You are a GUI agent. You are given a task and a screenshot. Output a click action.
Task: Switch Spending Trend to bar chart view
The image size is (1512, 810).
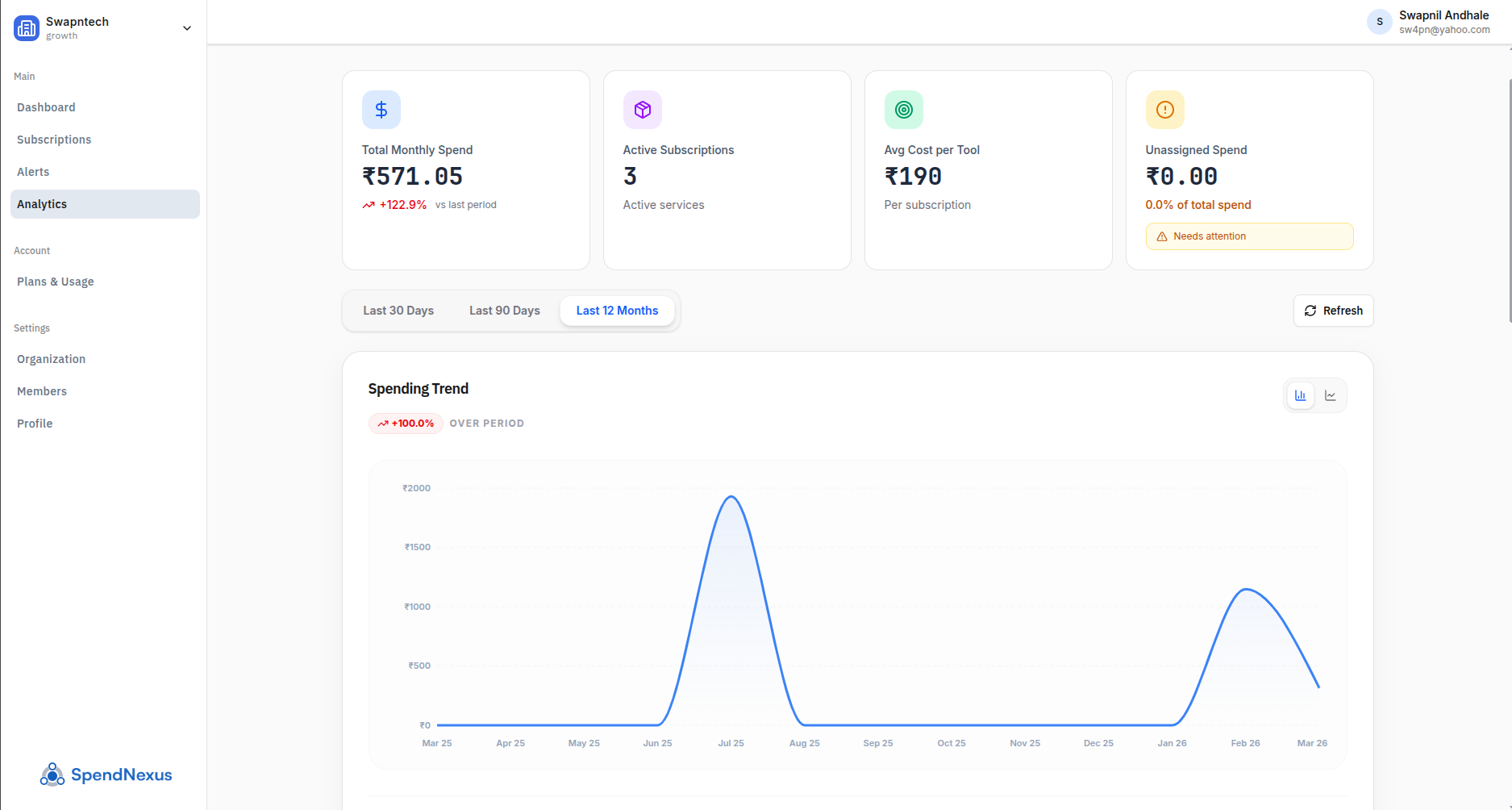tap(1299, 395)
